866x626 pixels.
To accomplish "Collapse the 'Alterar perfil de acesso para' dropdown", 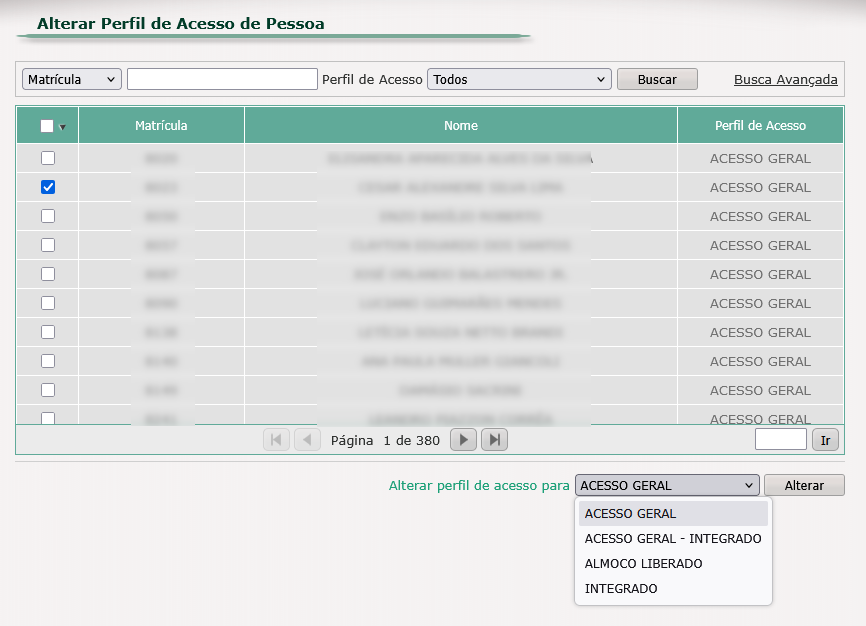I will [x=667, y=485].
